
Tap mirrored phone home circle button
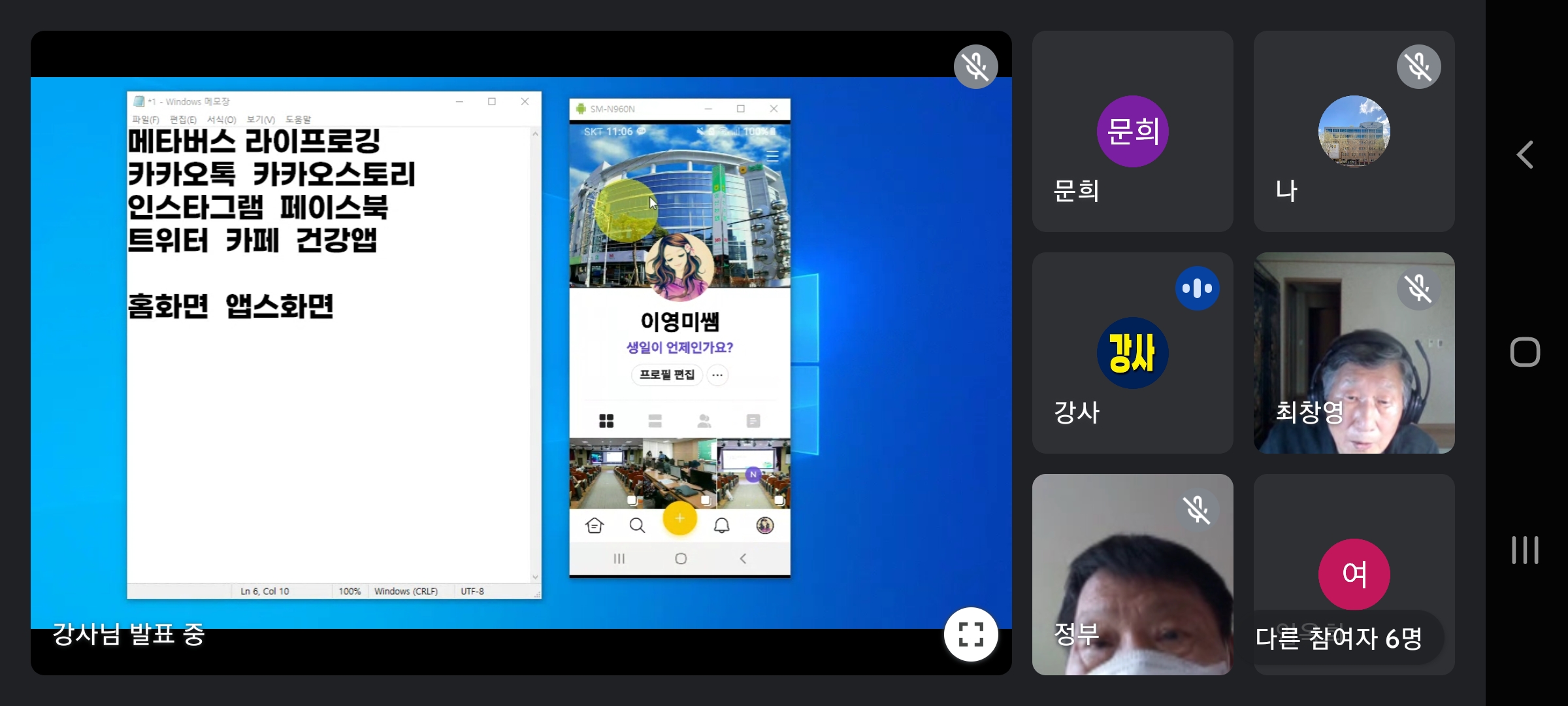(x=681, y=559)
